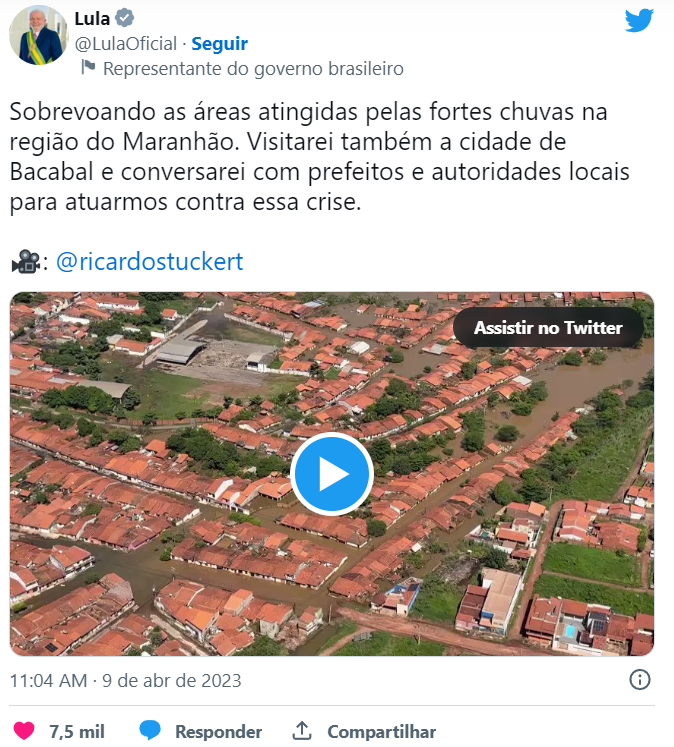This screenshot has height=747, width=674.
Task: Like the tweet with the heart icon
Action: (24, 731)
